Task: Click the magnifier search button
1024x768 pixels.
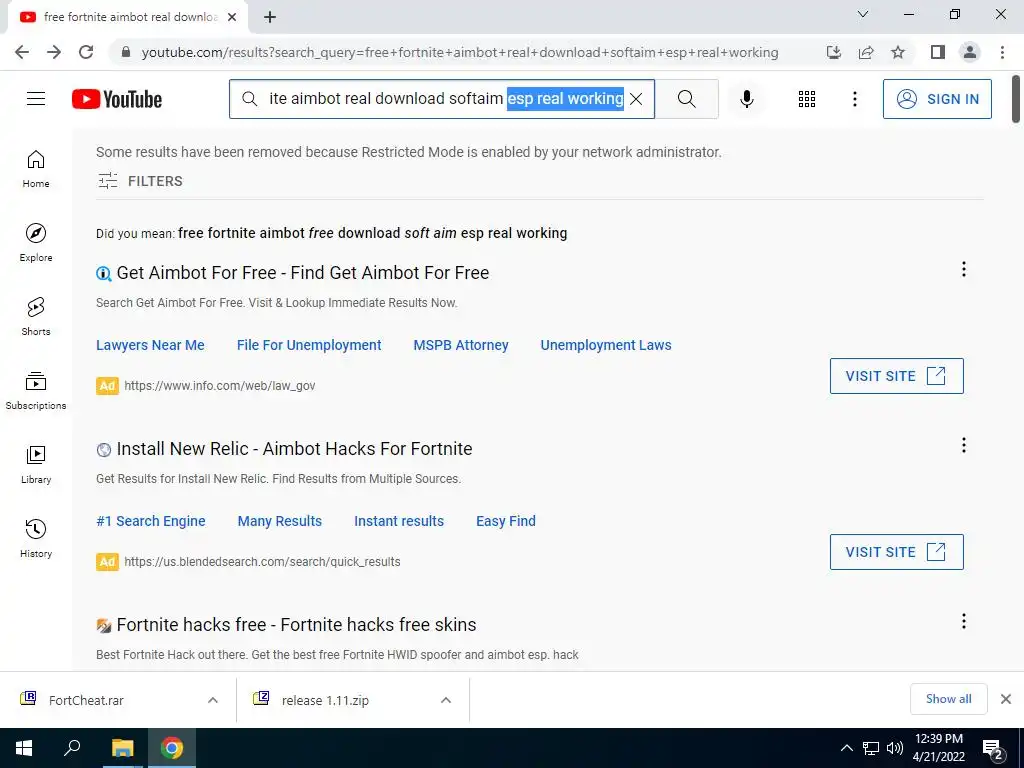Action: pos(686,99)
